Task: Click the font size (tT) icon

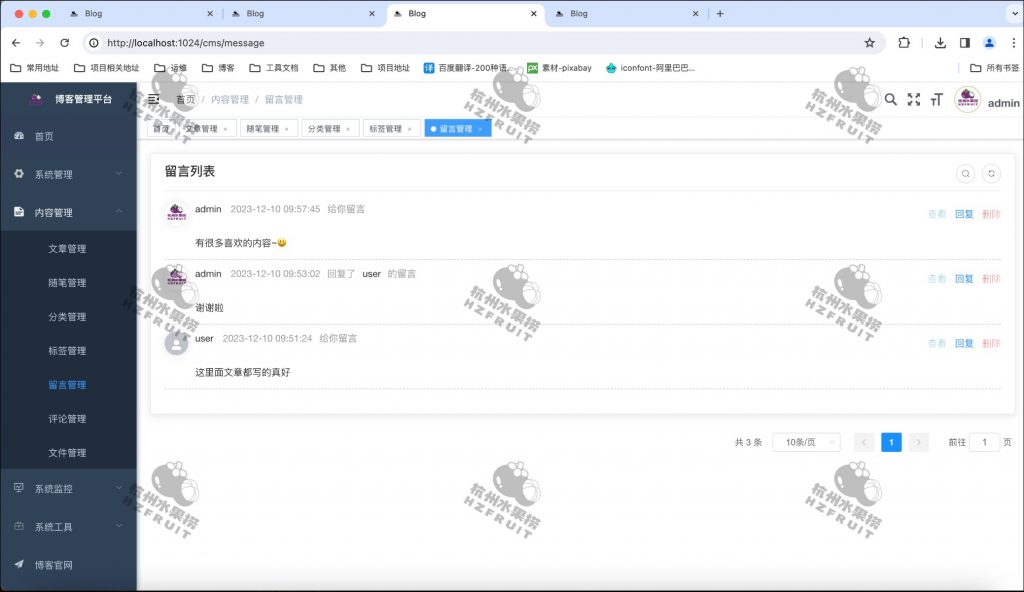Action: tap(936, 100)
